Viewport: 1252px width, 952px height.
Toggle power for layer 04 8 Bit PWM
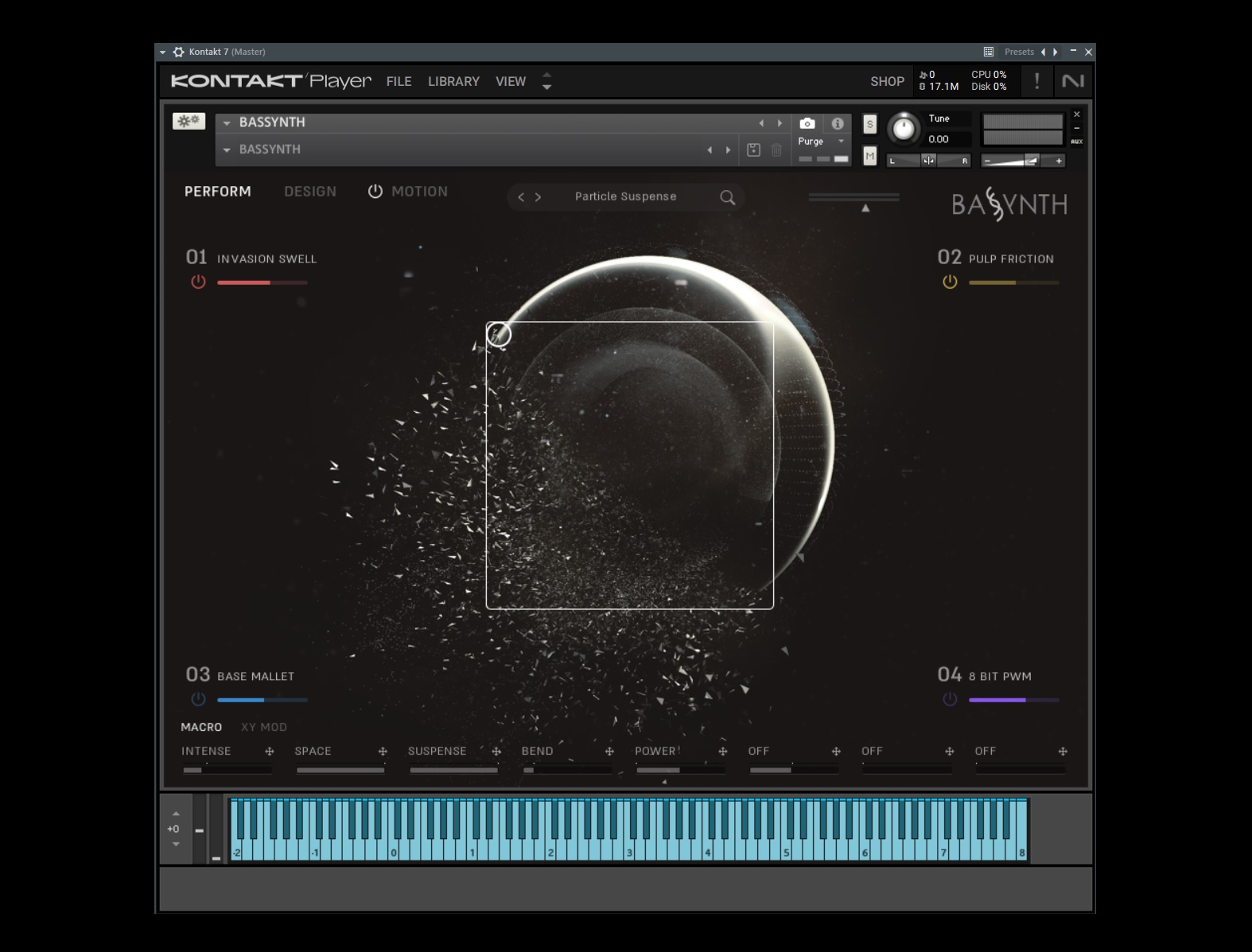950,699
